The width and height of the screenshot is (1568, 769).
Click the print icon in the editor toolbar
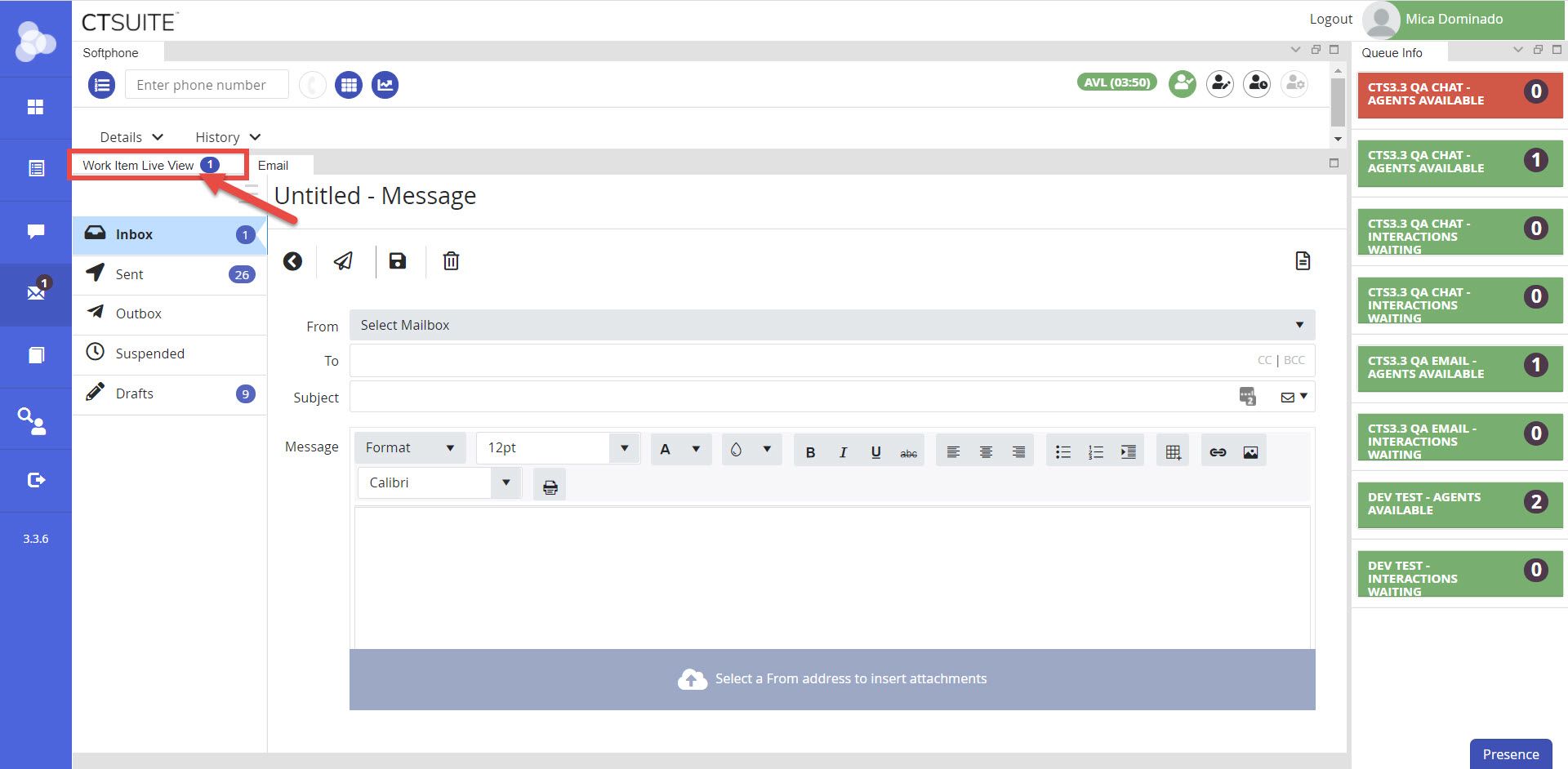coord(550,487)
